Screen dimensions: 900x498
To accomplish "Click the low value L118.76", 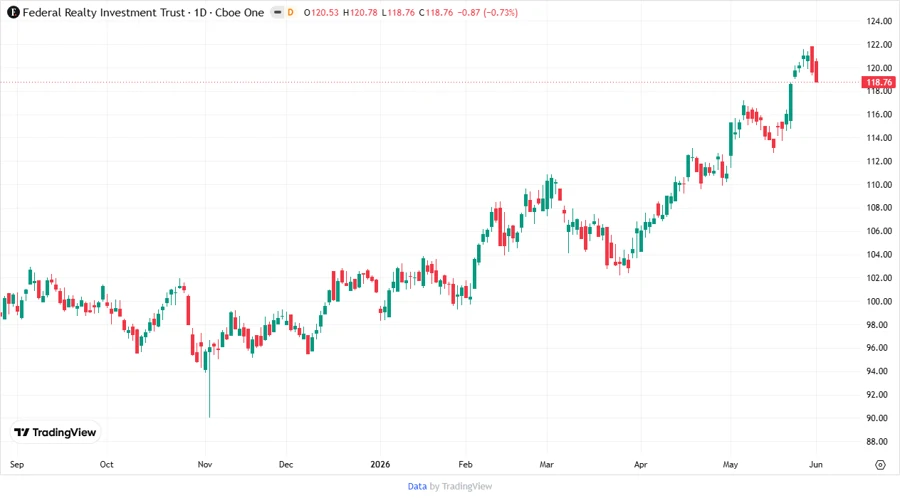I will tap(398, 13).
